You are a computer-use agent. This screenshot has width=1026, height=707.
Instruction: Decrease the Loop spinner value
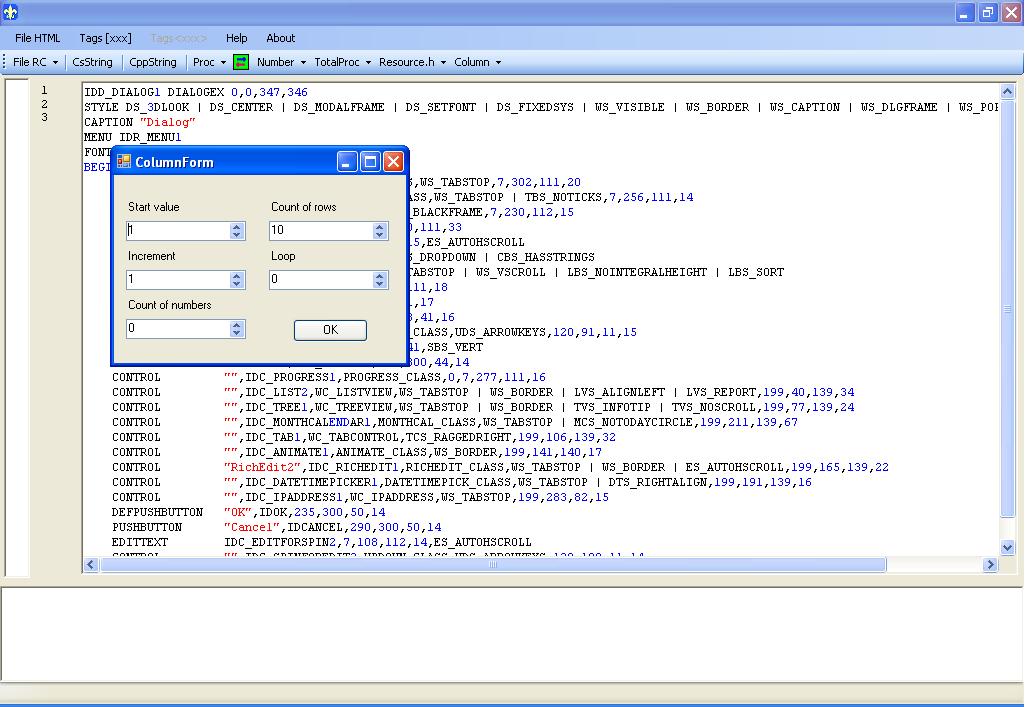click(380, 284)
